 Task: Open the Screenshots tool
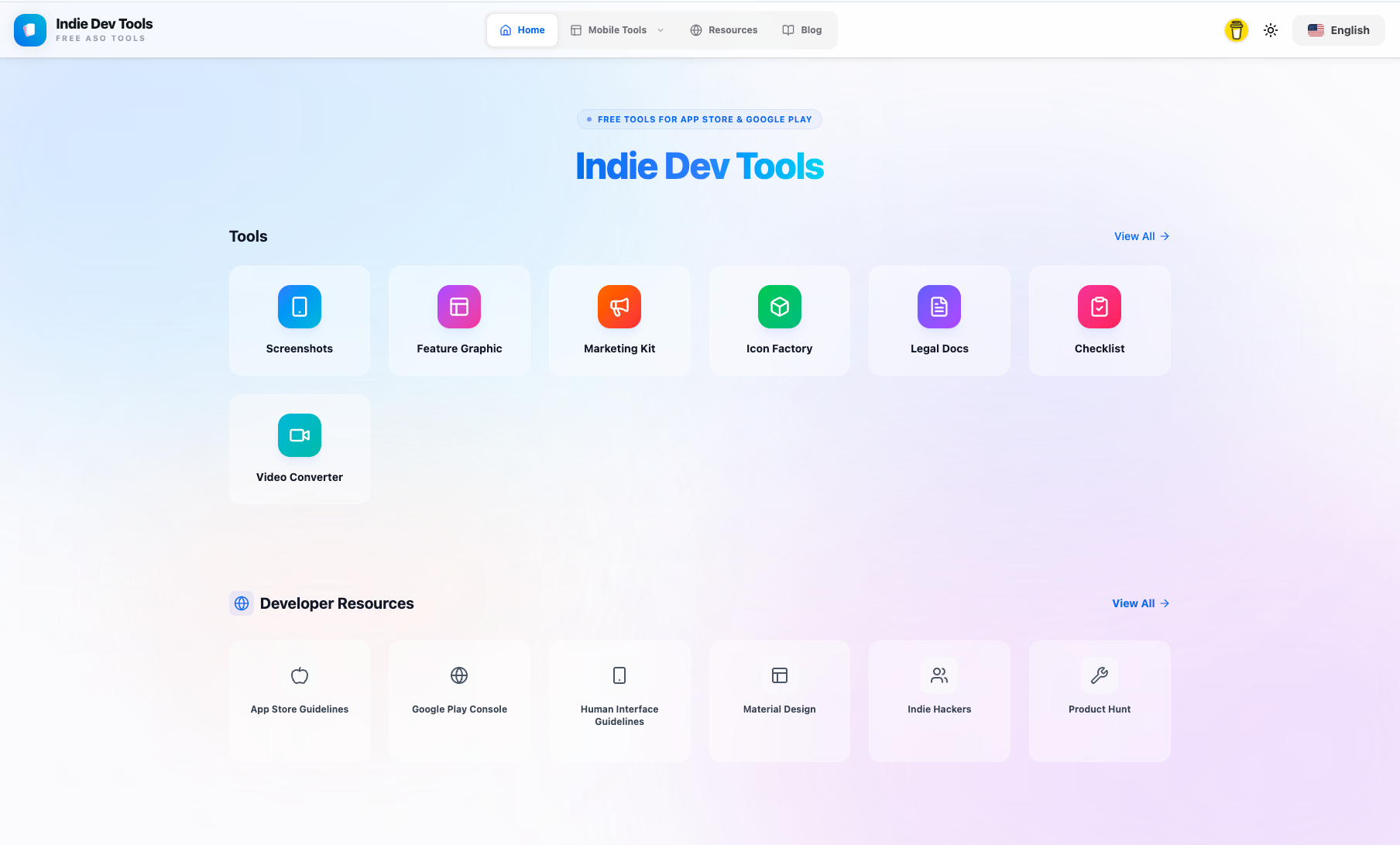point(299,320)
